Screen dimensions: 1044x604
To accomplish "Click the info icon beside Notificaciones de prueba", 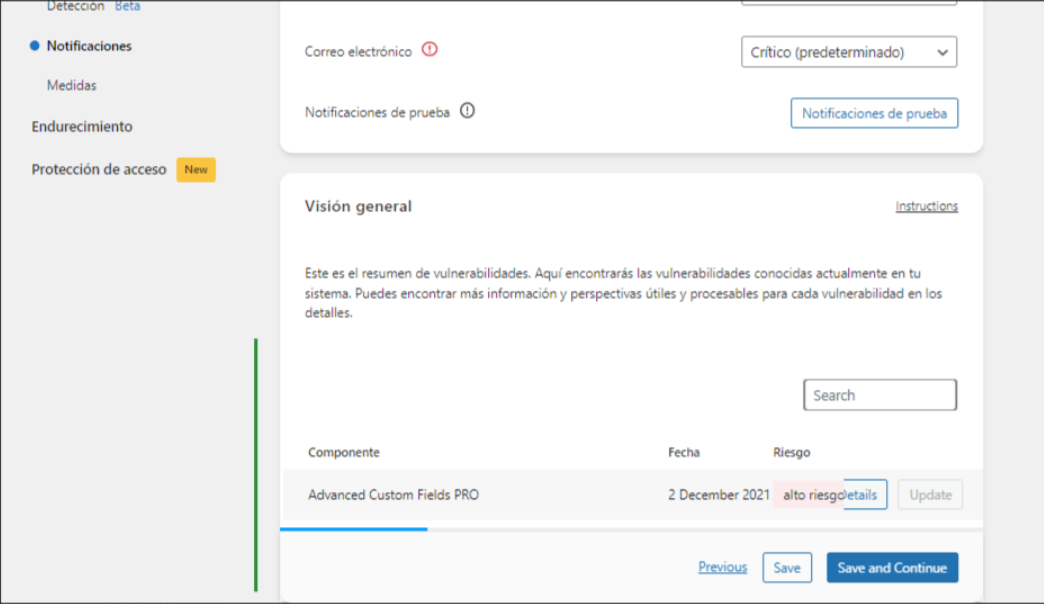I will coord(467,111).
